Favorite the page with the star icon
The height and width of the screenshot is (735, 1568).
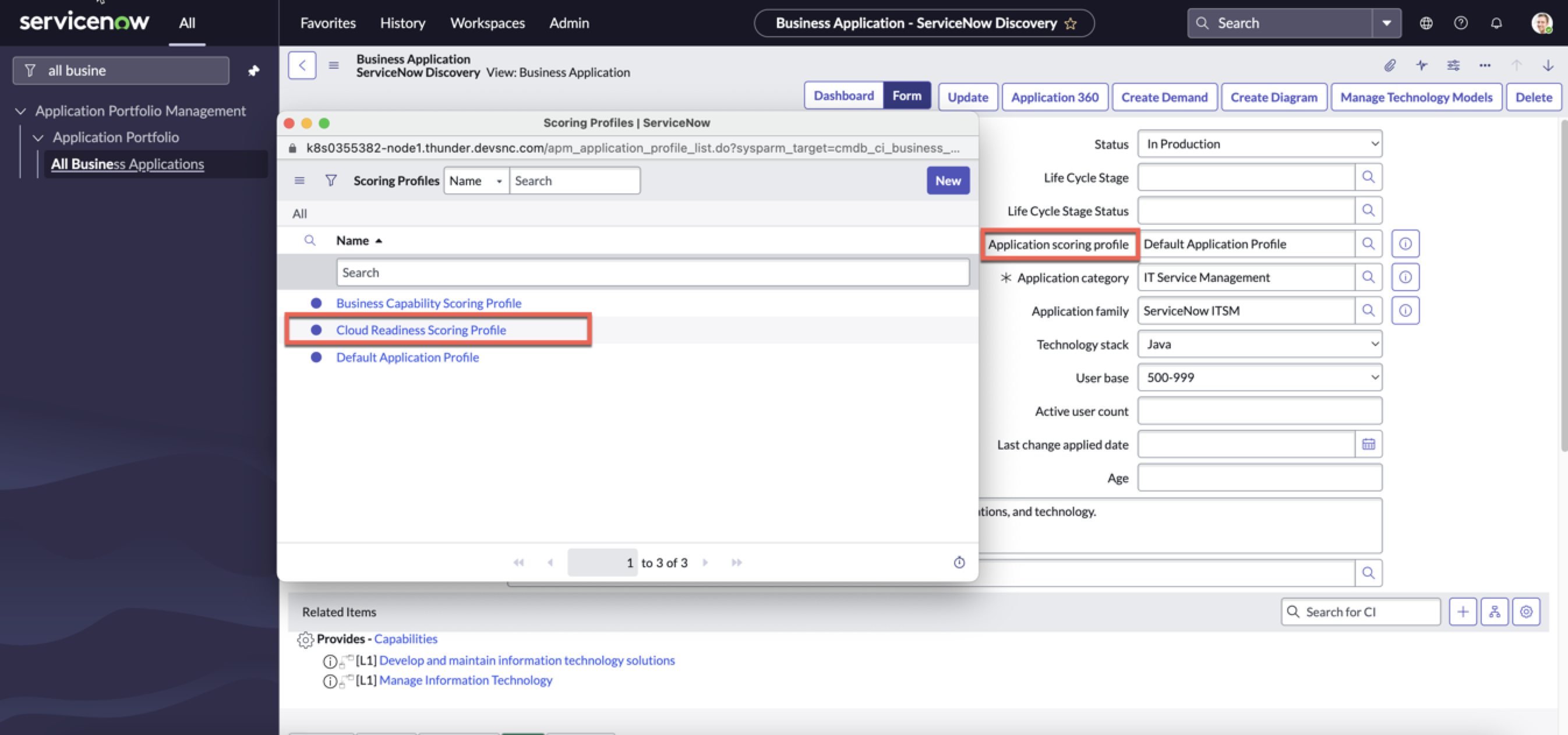point(1071,24)
